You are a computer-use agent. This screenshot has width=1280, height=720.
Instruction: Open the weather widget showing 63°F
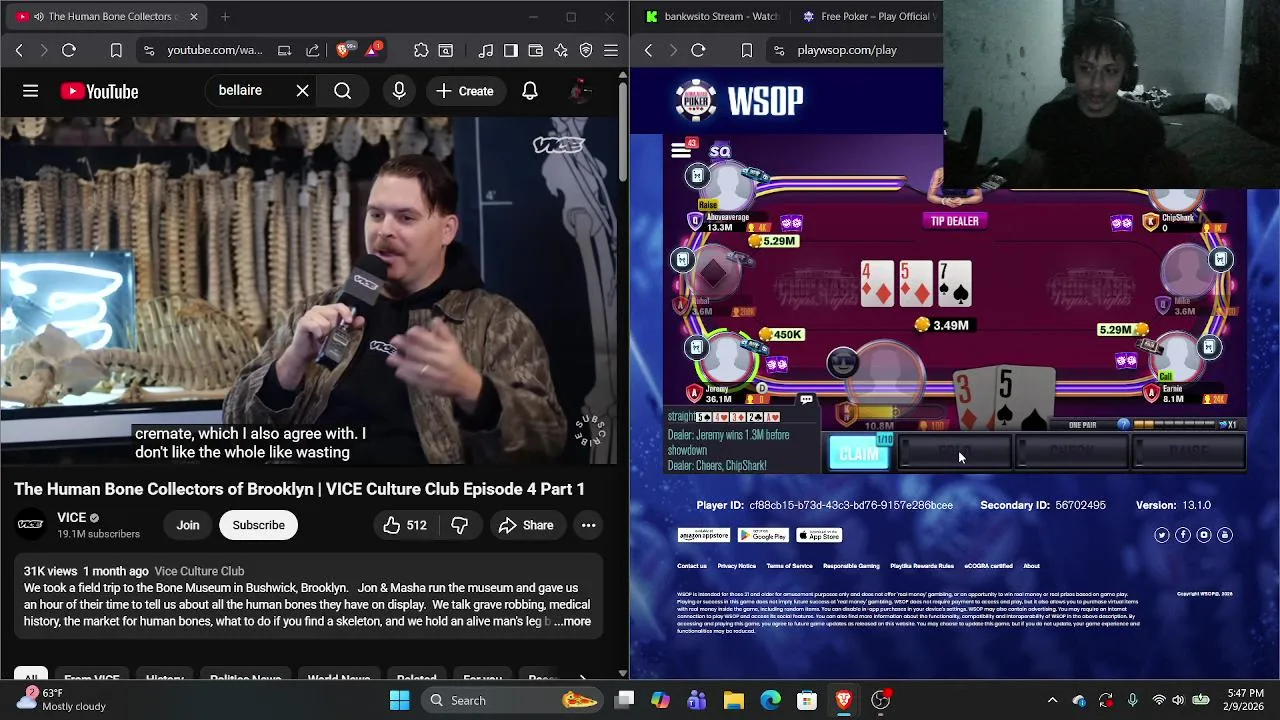pyautogui.click(x=60, y=700)
